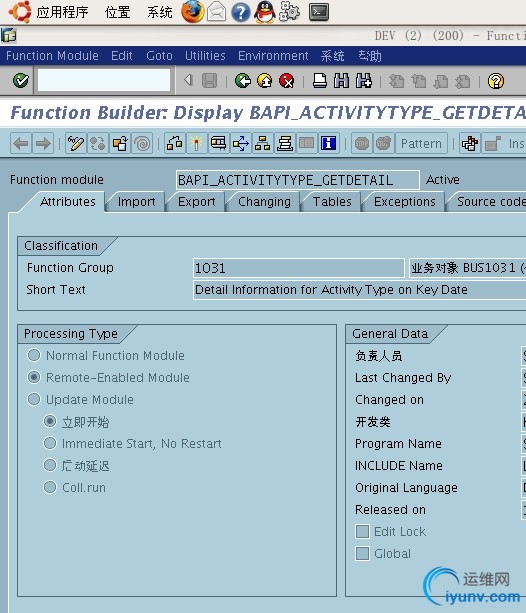
Task: Toggle the Global checkbox
Action: pos(362,553)
